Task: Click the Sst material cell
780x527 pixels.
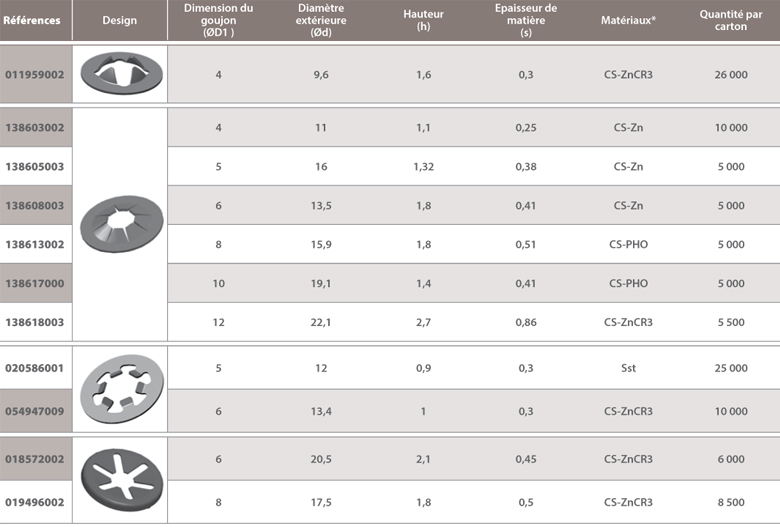Action: pyautogui.click(x=628, y=368)
